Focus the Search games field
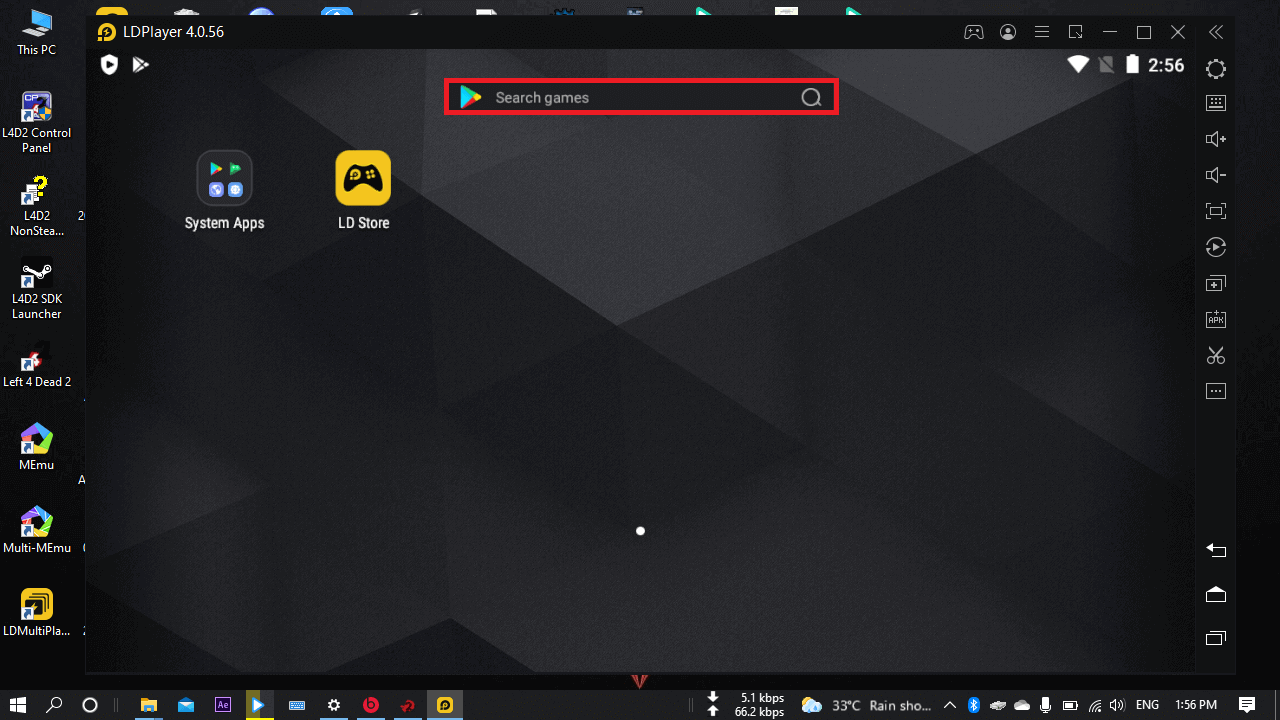 point(641,97)
